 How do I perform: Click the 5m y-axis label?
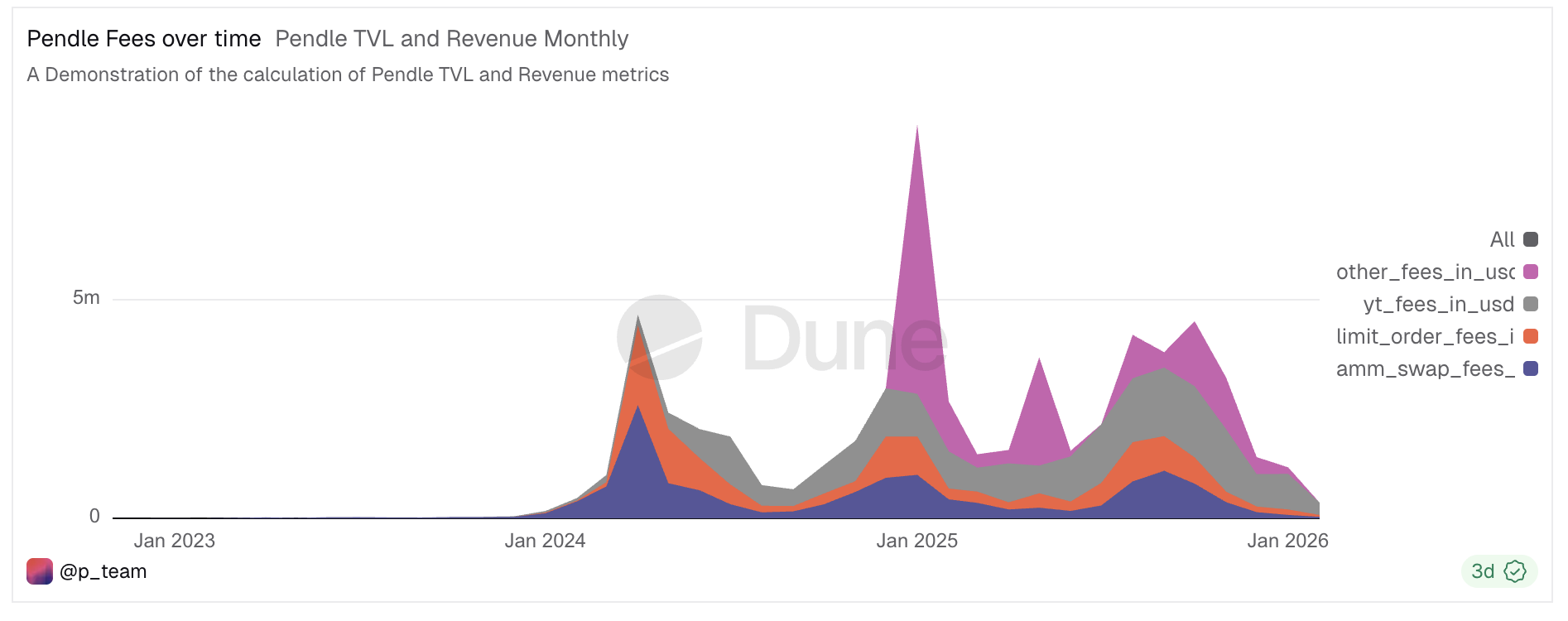pos(86,298)
